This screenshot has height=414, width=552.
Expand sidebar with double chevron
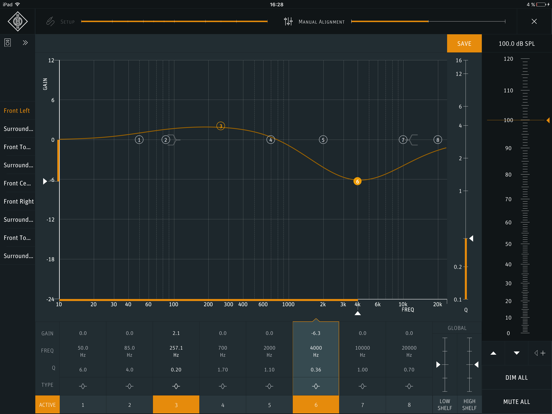25,43
